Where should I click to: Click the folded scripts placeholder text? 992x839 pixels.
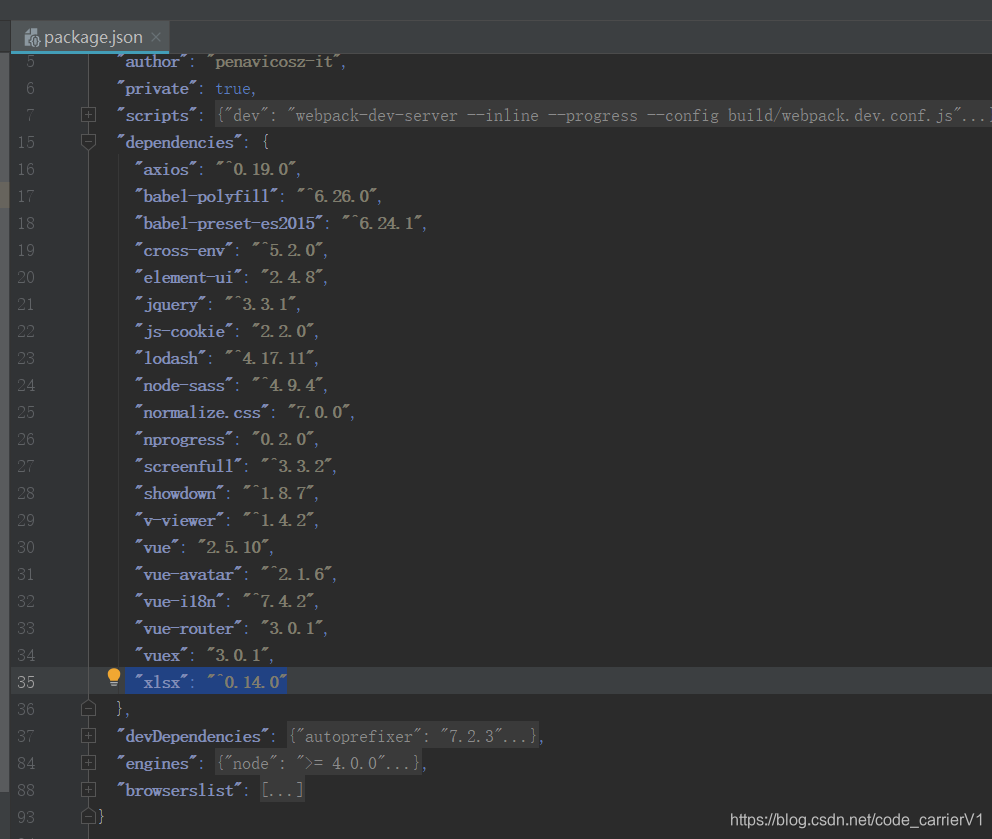tap(603, 115)
